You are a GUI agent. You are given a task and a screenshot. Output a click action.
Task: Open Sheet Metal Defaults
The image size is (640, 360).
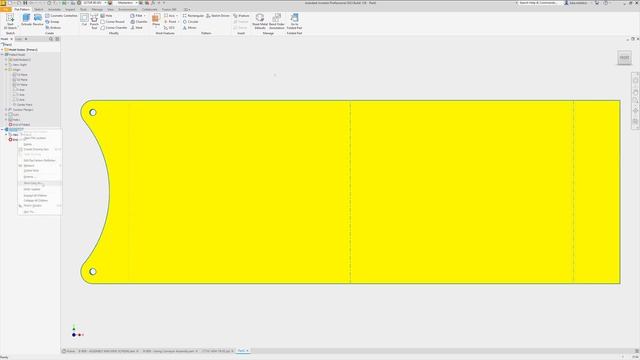point(260,21)
